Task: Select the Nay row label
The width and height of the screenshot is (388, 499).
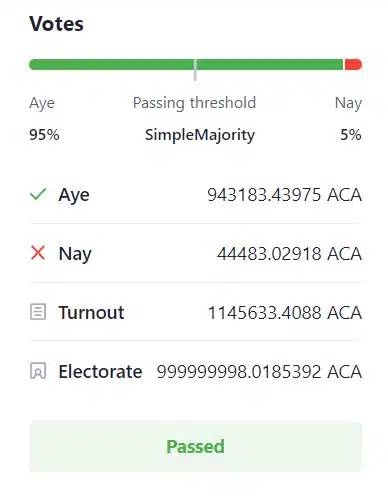Action: coord(75,254)
